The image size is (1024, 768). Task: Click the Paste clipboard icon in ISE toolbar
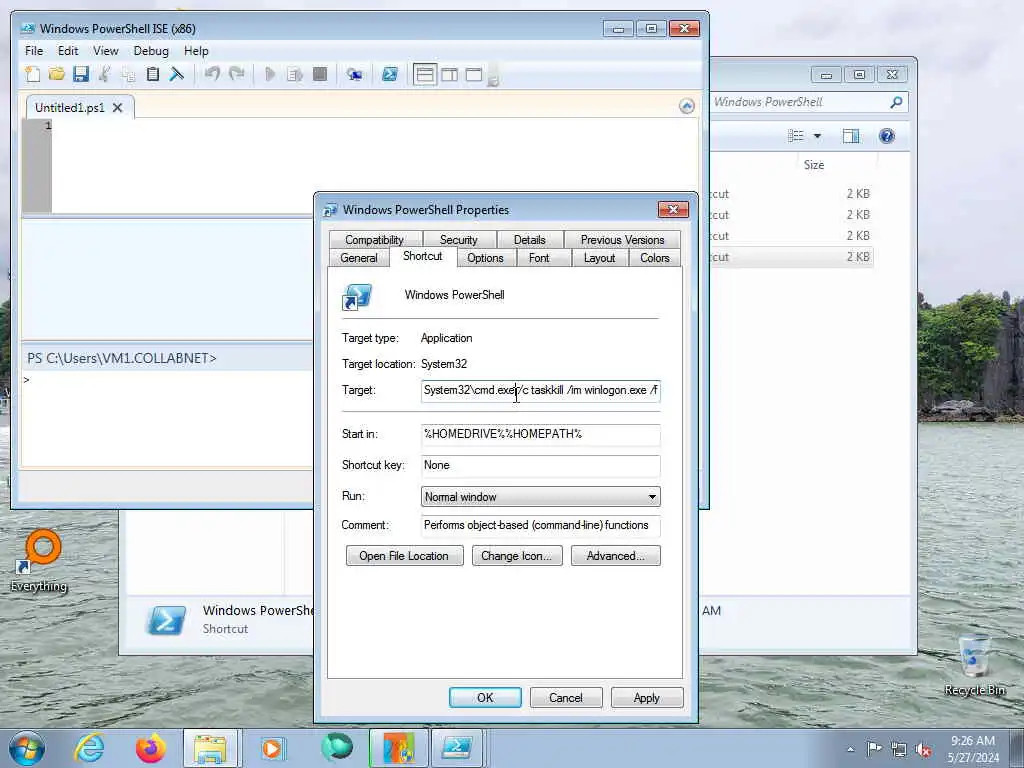(x=153, y=74)
